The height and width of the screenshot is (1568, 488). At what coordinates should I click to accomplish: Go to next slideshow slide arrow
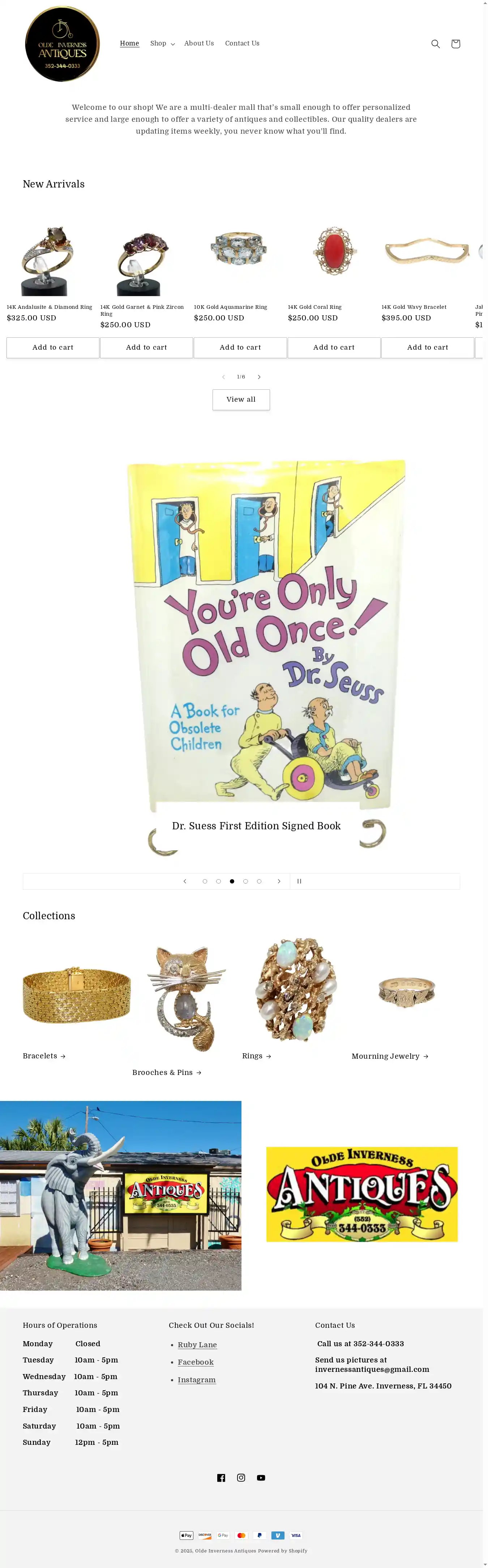[x=279, y=881]
